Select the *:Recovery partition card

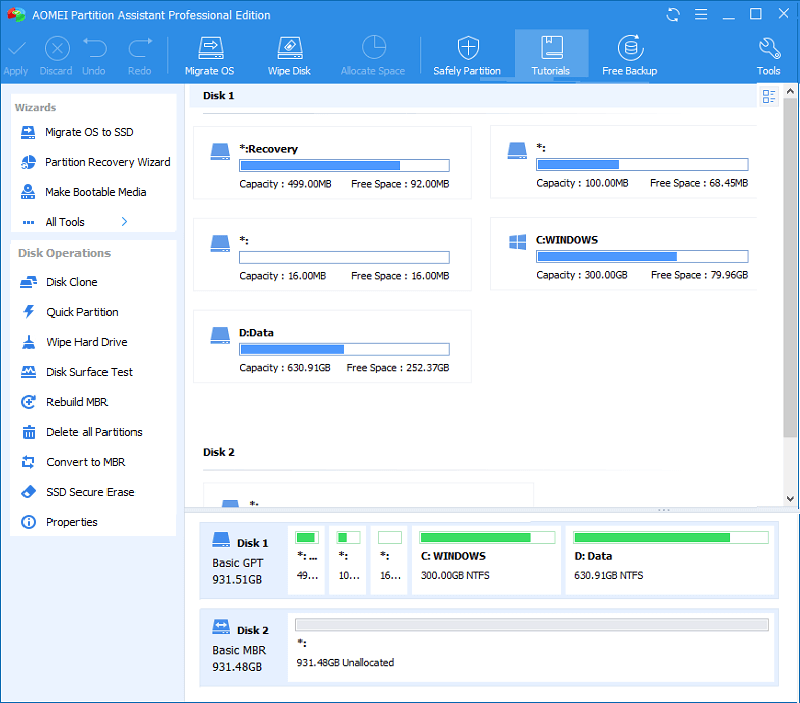[x=332, y=163]
